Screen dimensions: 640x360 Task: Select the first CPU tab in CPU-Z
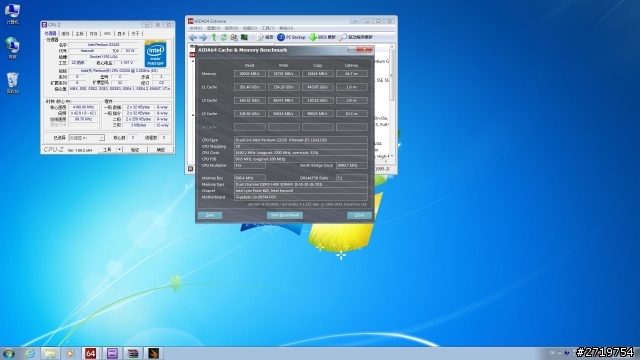click(51, 33)
